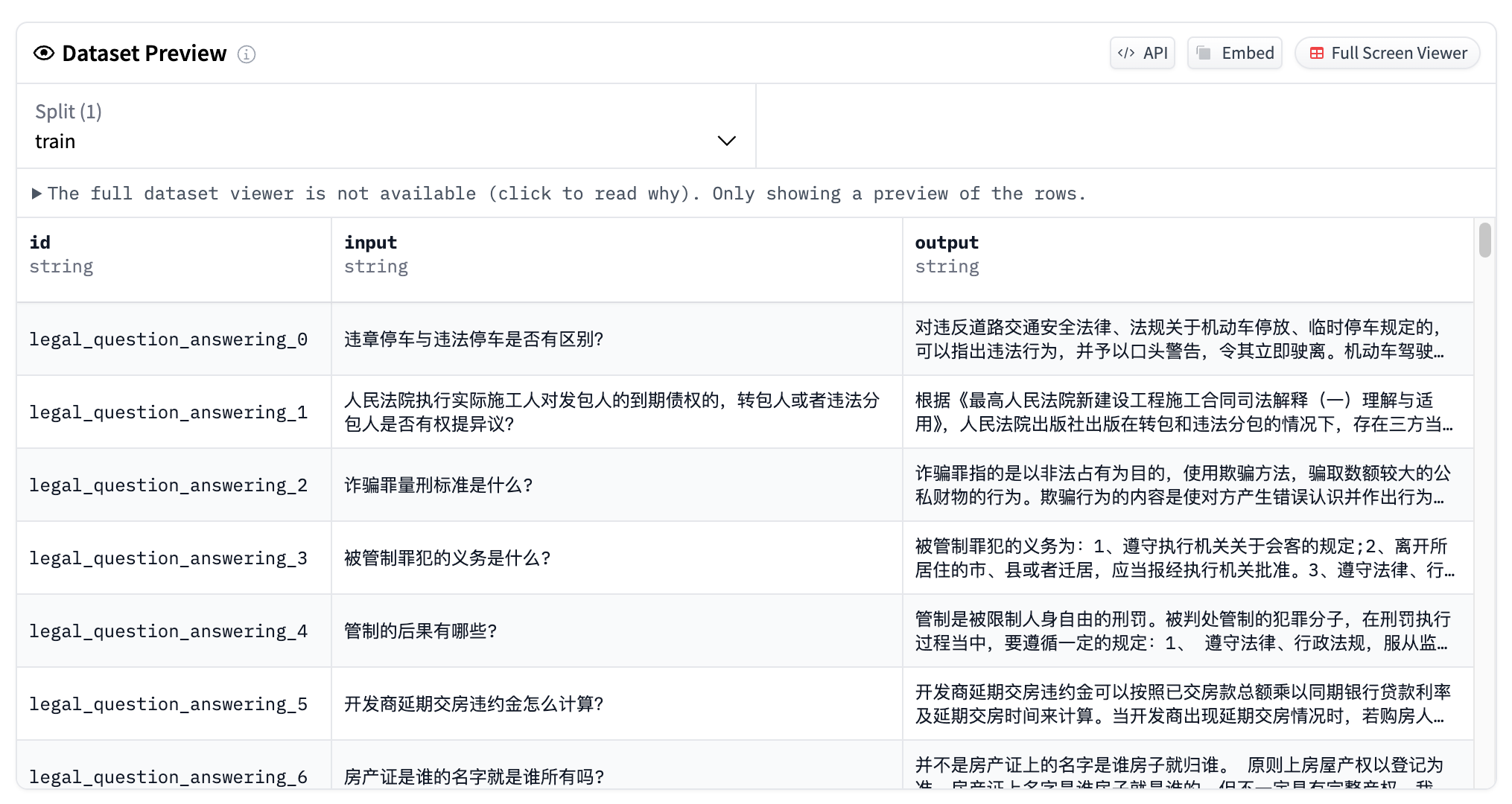Select the legal_question_answering_5 id cell
This screenshot has height=804, width=1512.
168,704
